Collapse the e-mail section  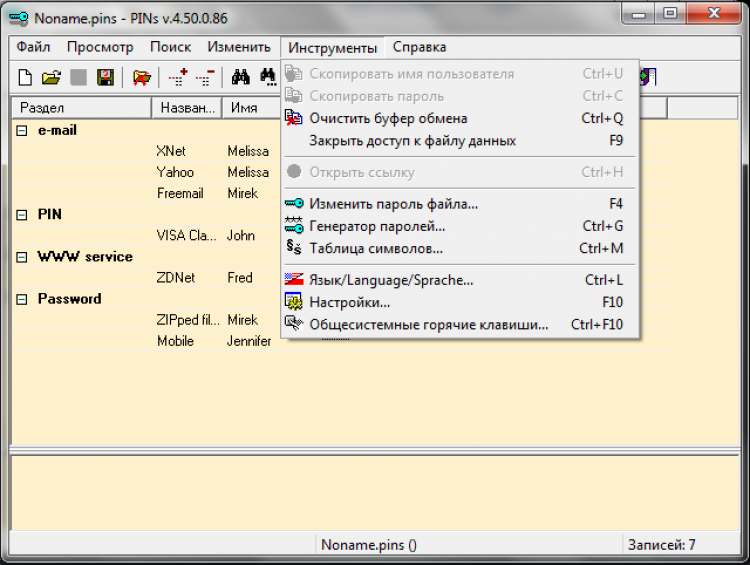coord(22,130)
